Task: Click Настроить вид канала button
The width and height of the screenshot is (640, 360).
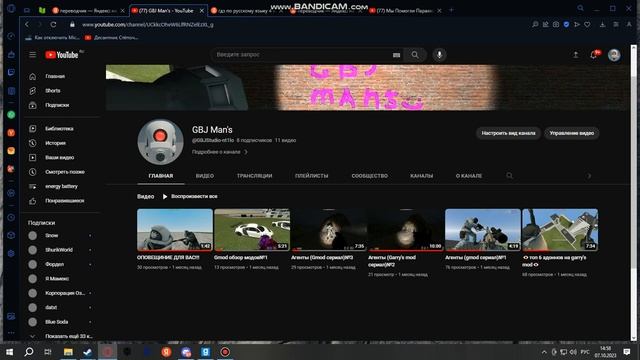Action: pyautogui.click(x=509, y=133)
